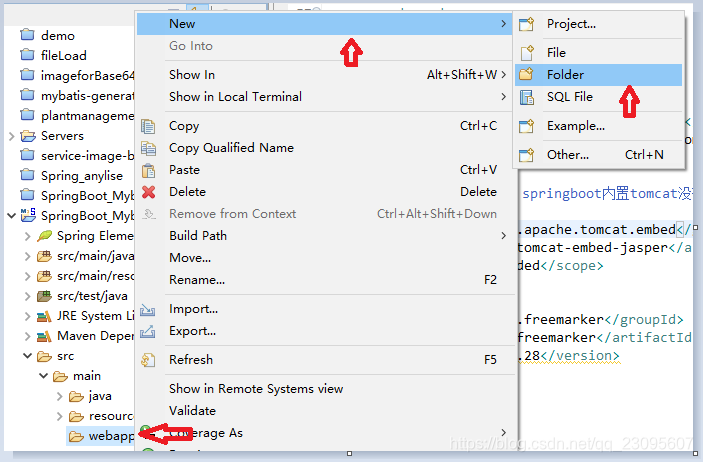Click the Spring_anylise project icon
703x462 pixels.
[x=27, y=175]
